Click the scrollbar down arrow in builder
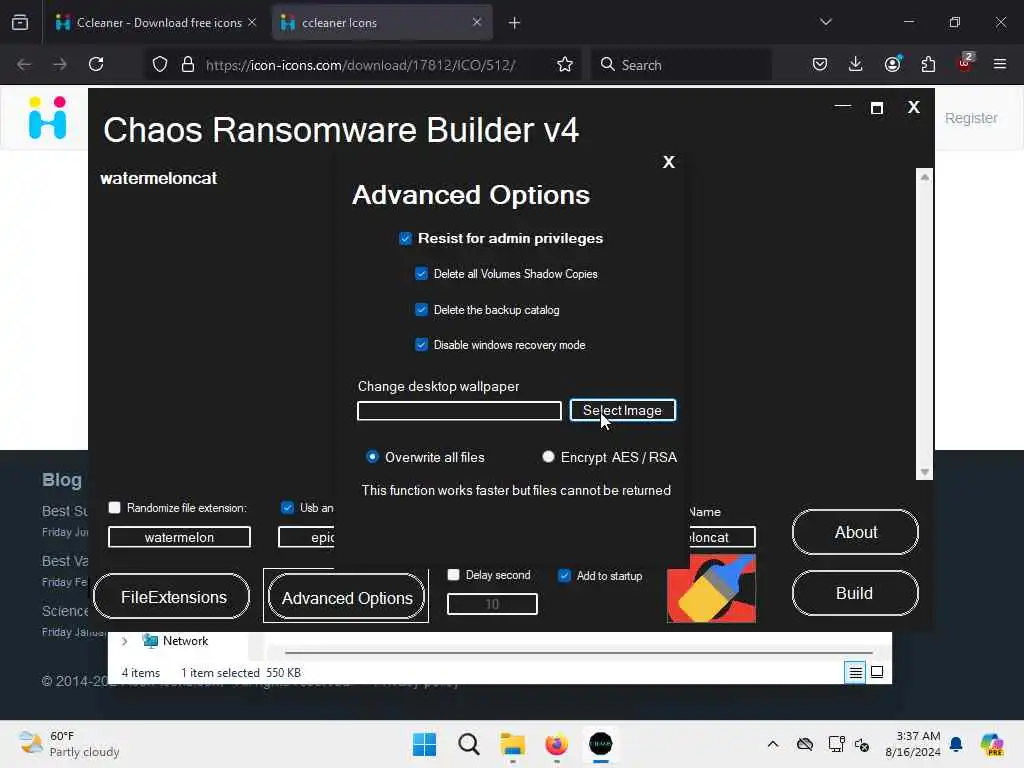 (x=925, y=472)
